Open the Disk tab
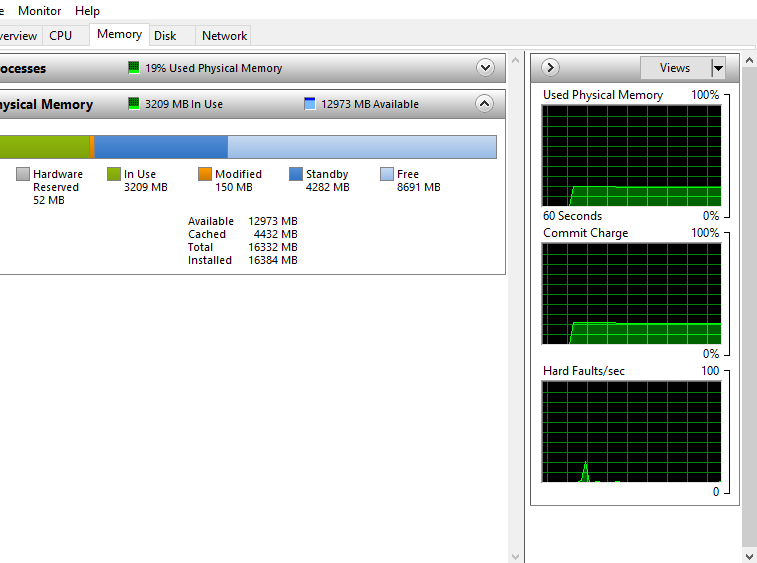This screenshot has width=757, height=563. coord(165,35)
